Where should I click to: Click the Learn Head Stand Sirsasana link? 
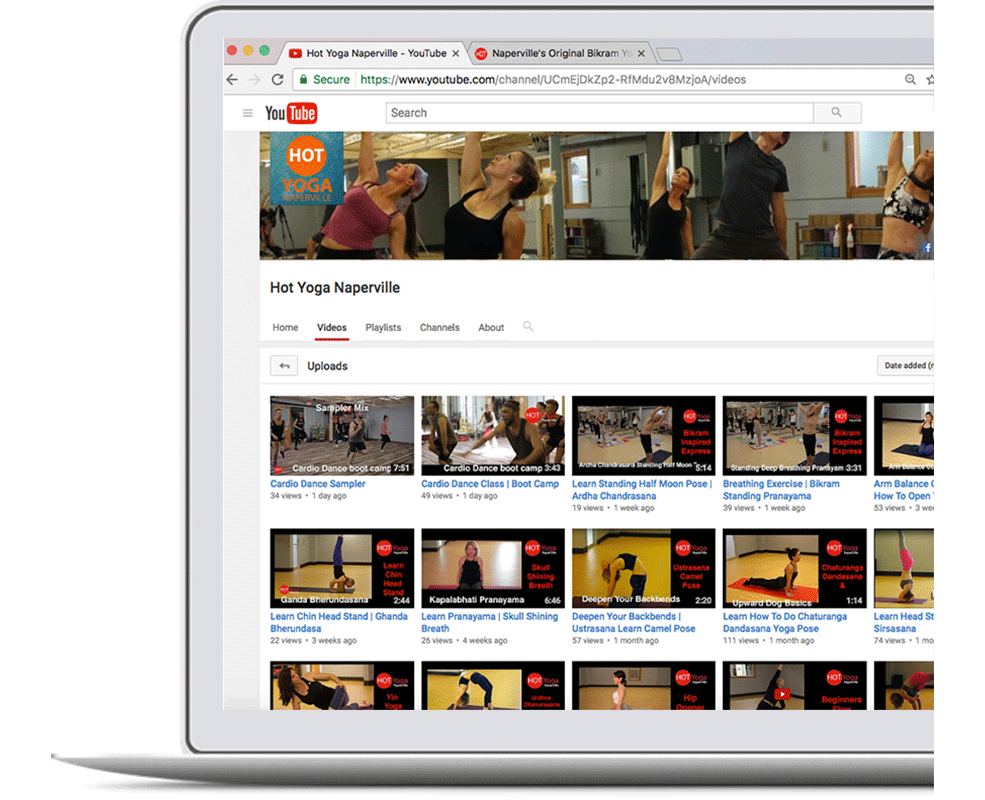pyautogui.click(x=903, y=622)
